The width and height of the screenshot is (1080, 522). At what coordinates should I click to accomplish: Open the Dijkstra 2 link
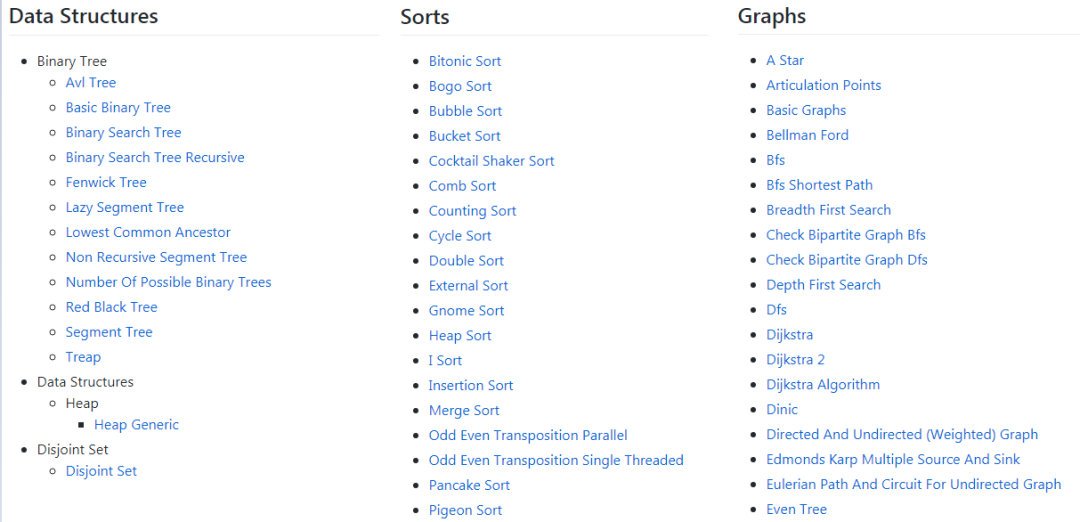pos(796,359)
